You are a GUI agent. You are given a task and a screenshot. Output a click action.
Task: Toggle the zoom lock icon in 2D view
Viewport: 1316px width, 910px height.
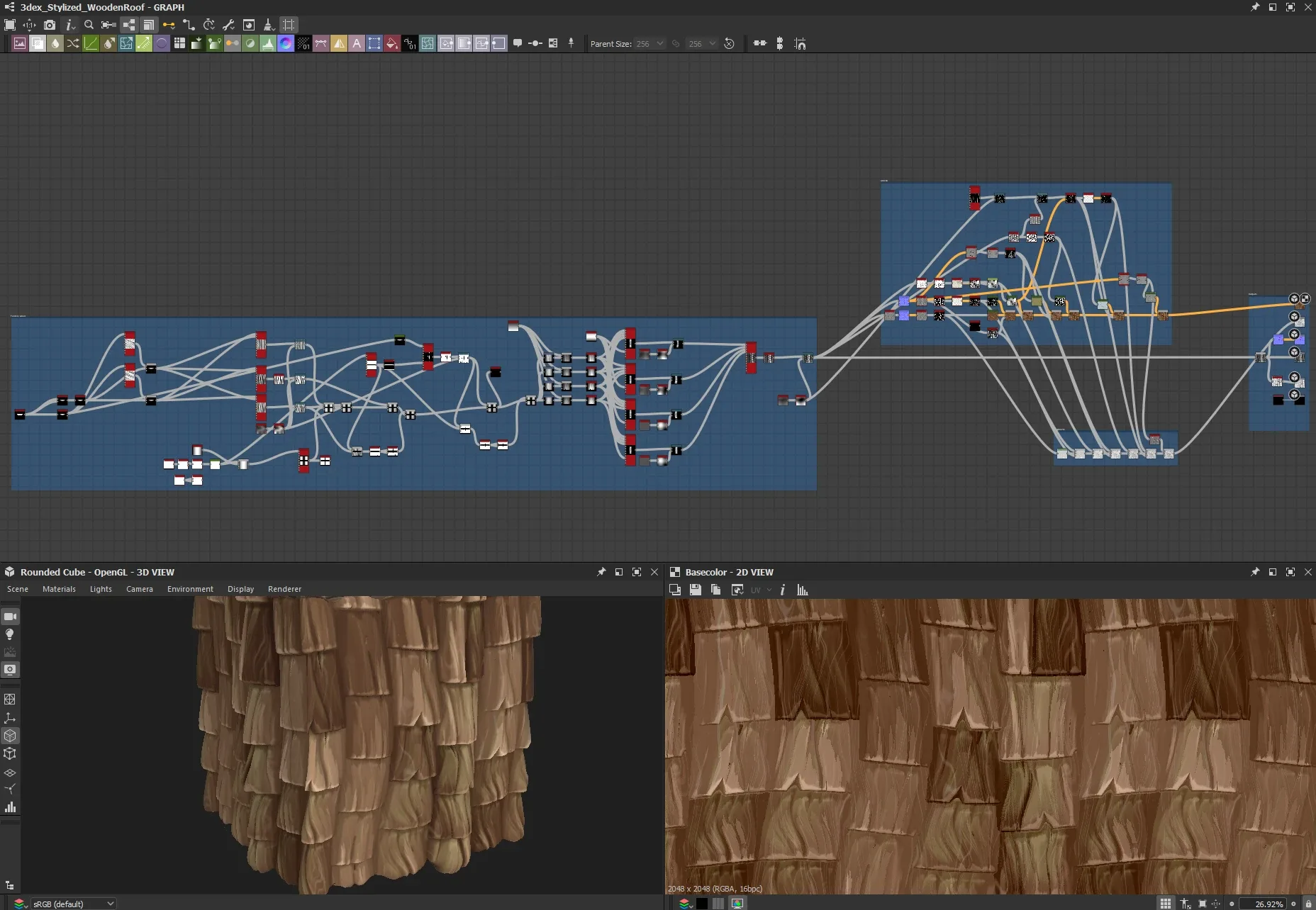coord(1308,904)
